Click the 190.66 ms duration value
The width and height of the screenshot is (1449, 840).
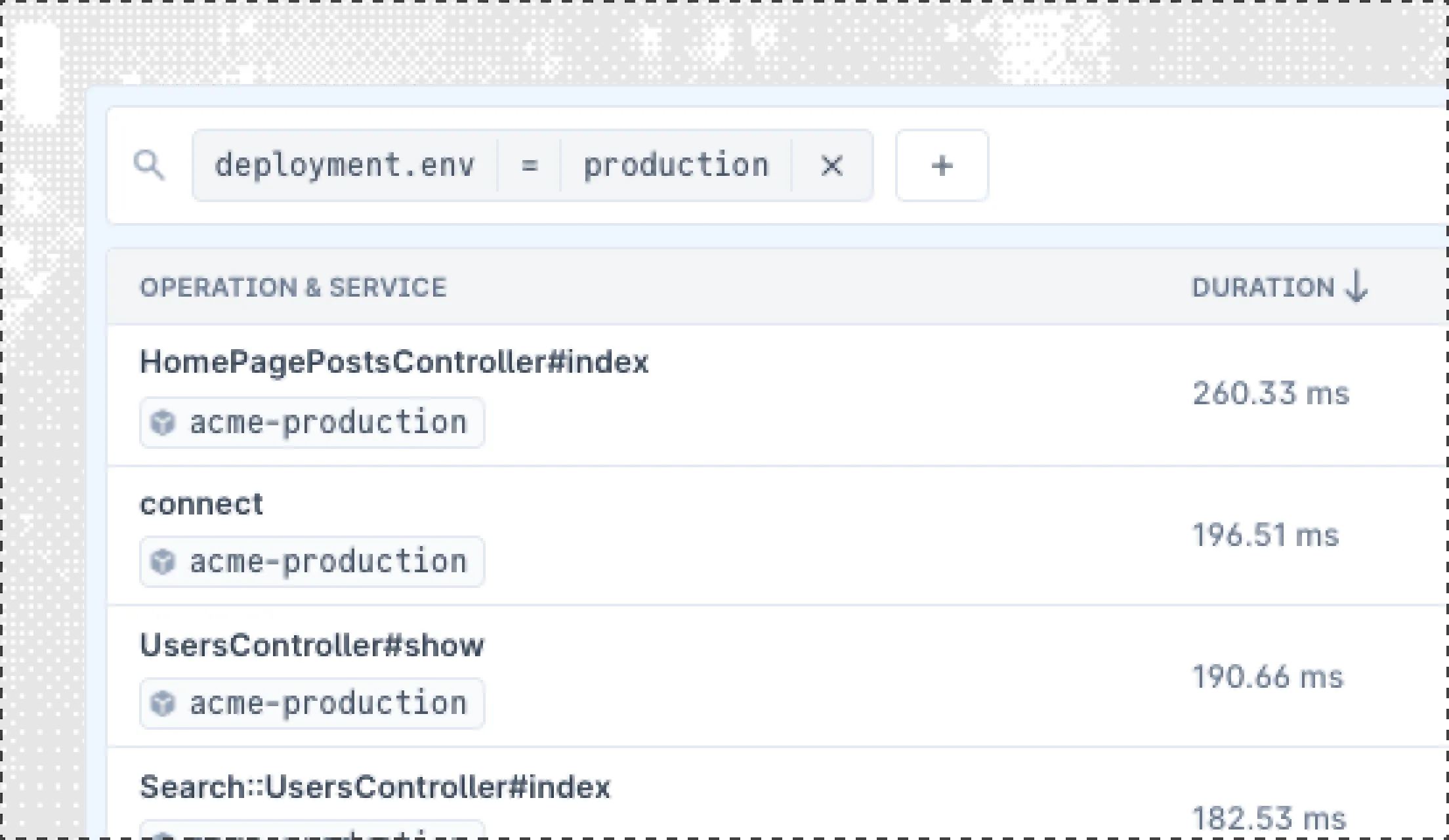pyautogui.click(x=1267, y=677)
